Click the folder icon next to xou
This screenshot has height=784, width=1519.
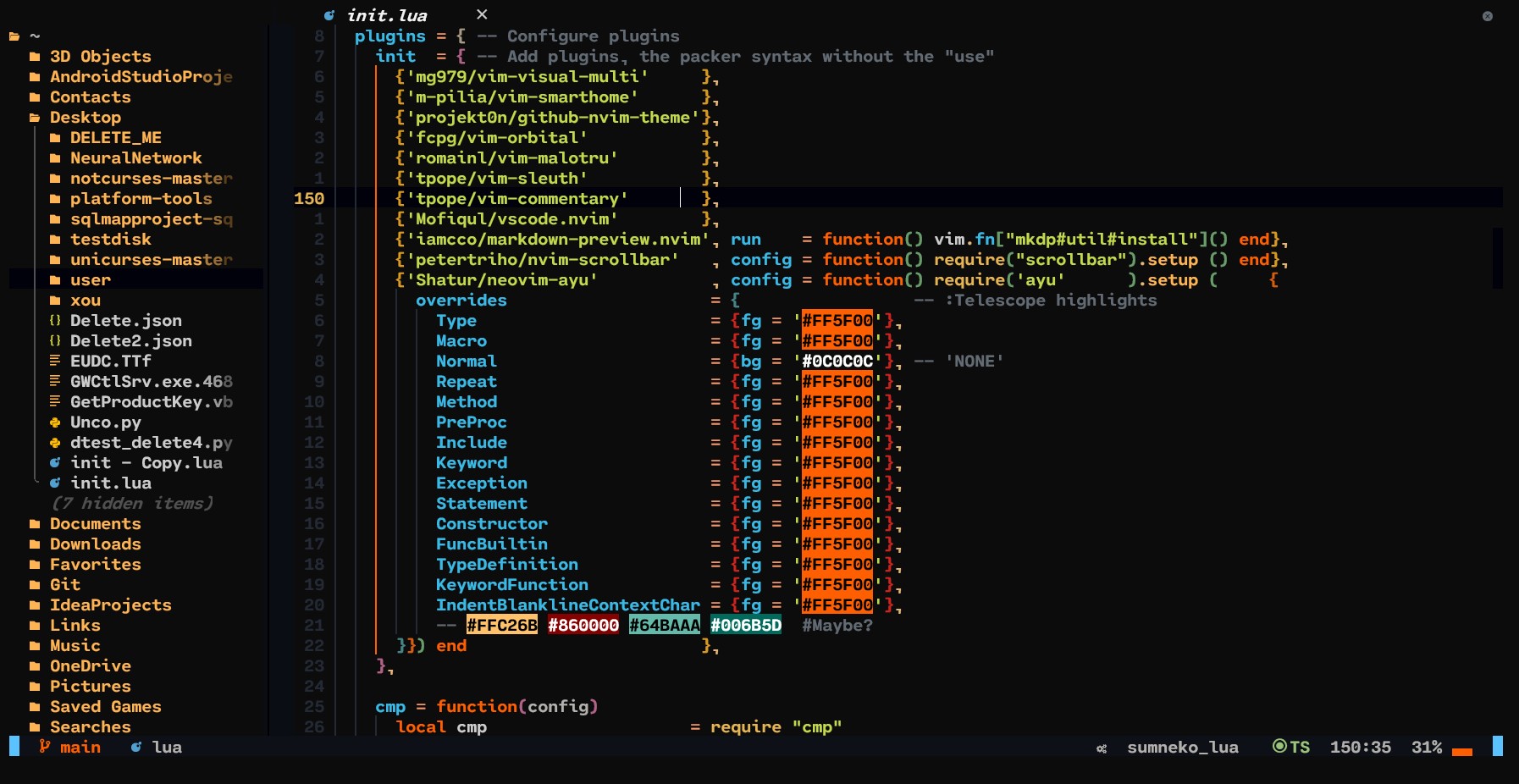point(55,301)
